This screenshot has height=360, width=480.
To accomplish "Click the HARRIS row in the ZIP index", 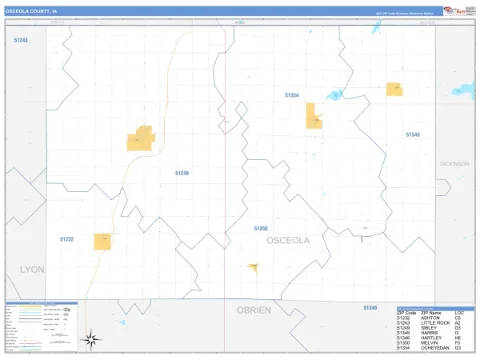I will [x=430, y=333].
